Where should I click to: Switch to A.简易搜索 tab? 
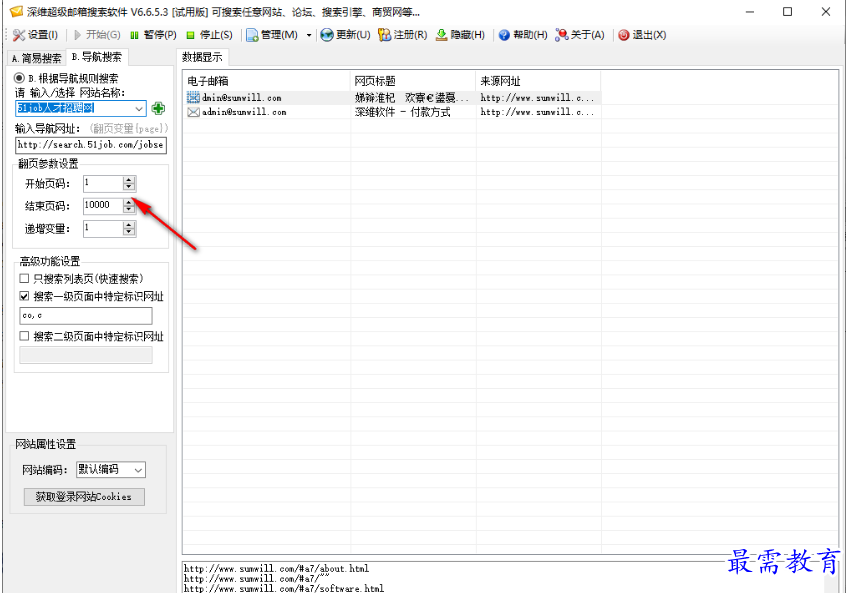(36, 58)
